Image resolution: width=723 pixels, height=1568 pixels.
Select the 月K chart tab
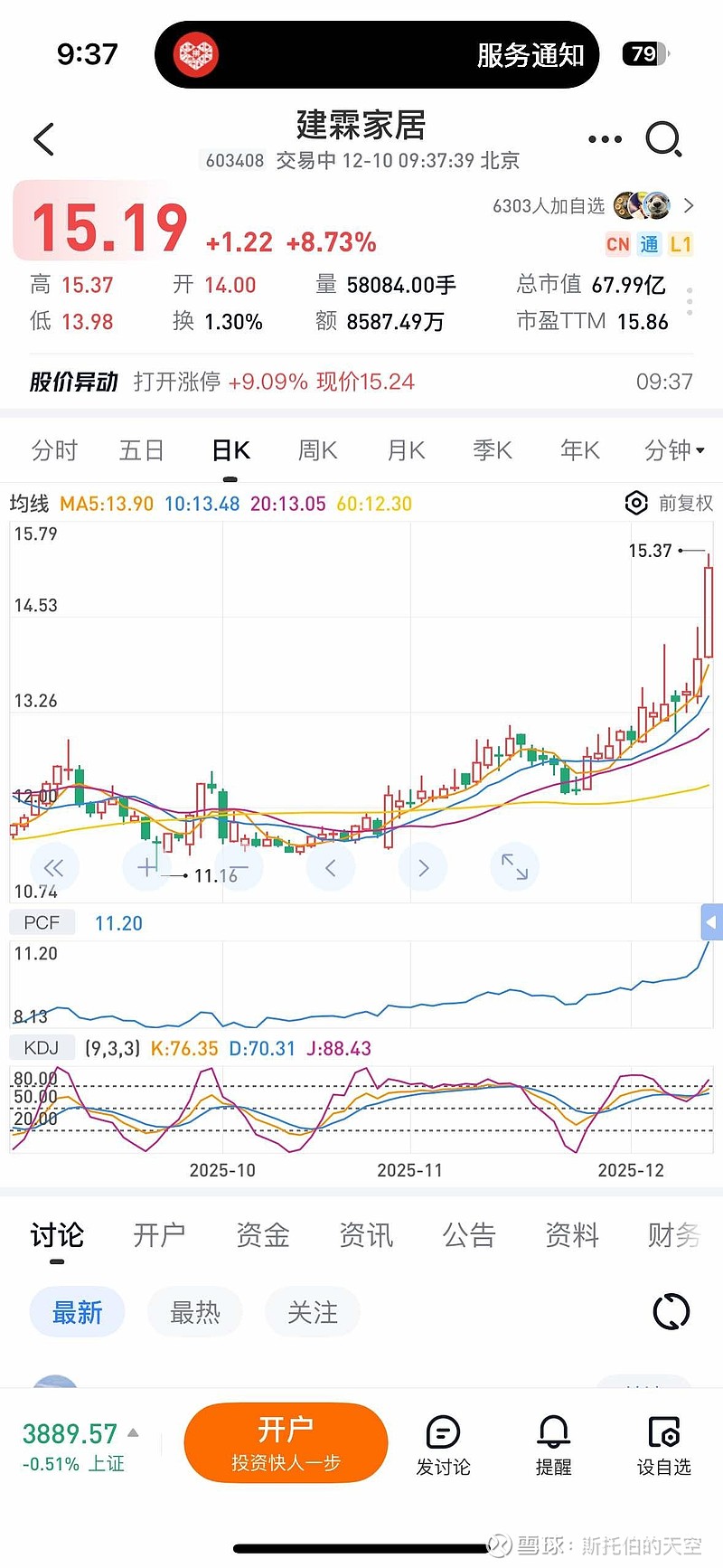pyautogui.click(x=406, y=450)
